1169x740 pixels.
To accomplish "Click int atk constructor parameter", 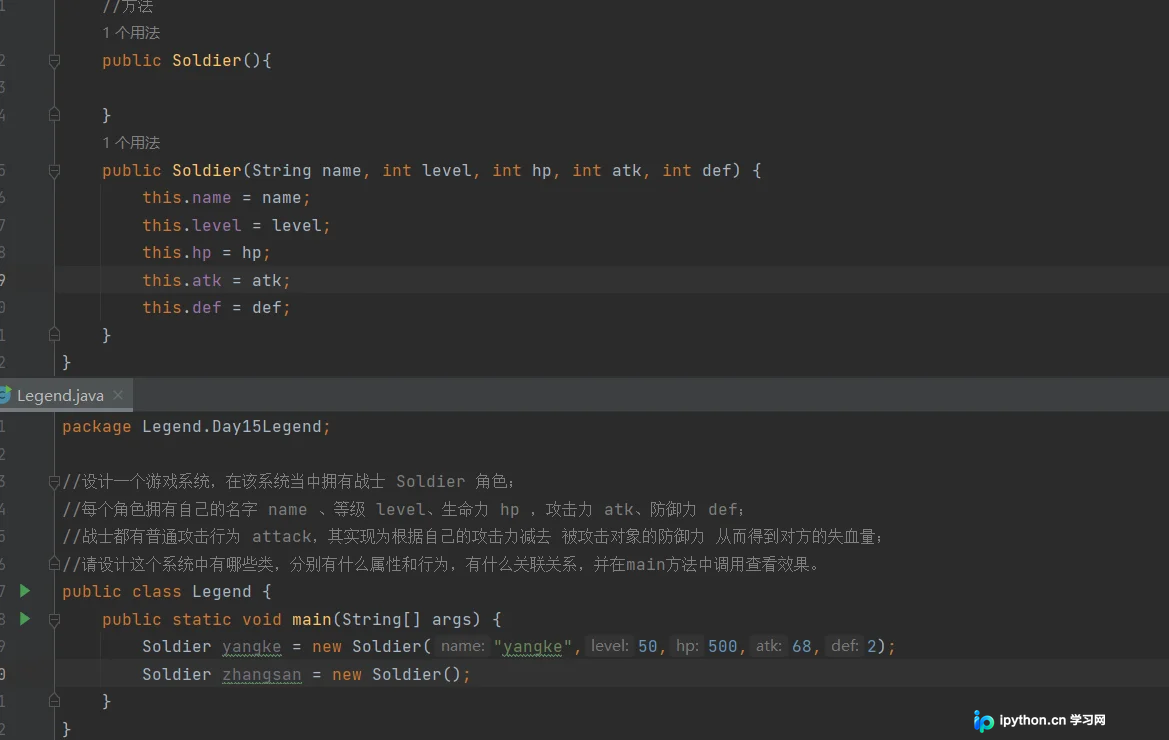I will tap(606, 171).
